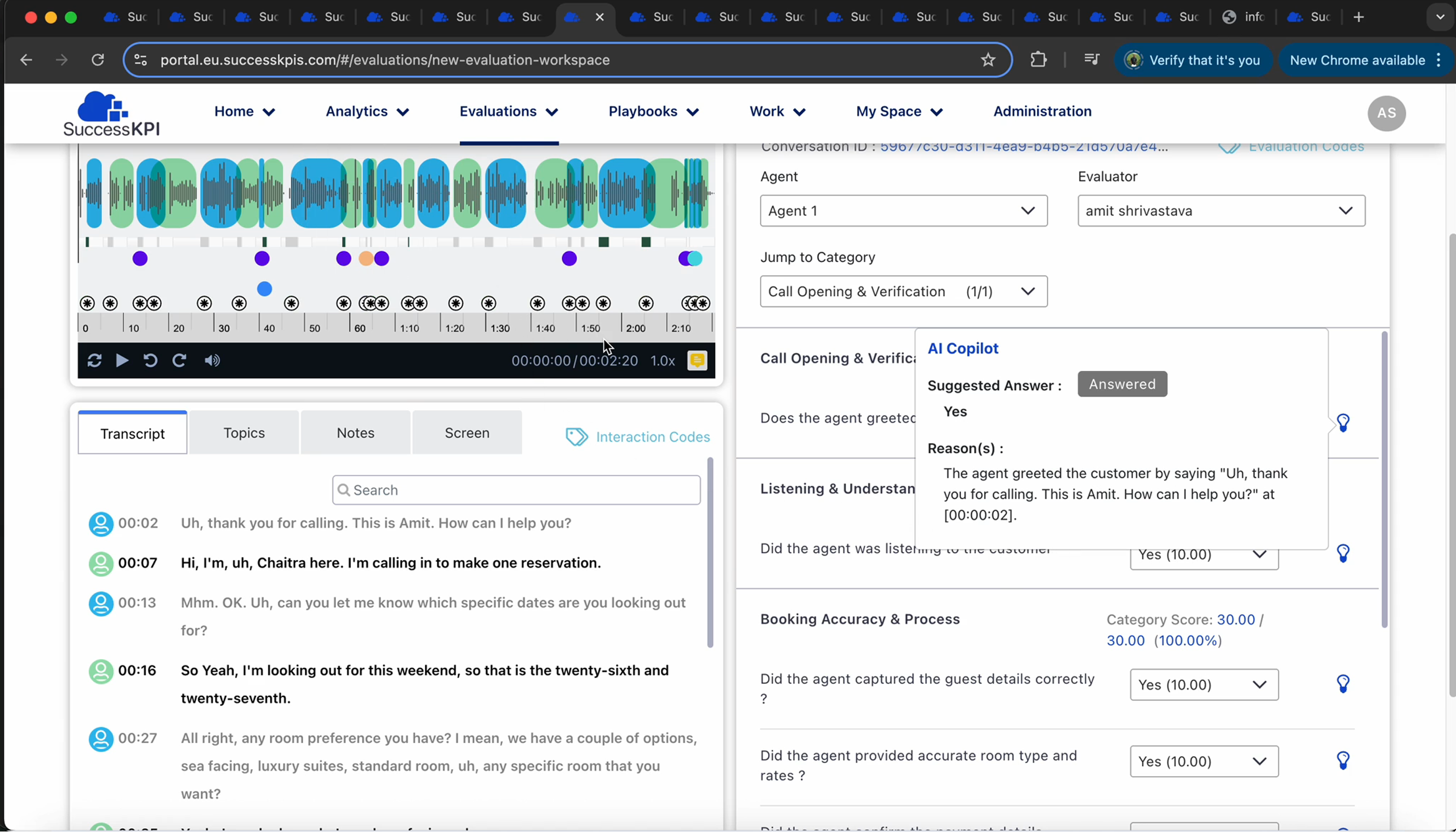Switch to the Transcript tab
The image size is (1456, 832).
(133, 433)
